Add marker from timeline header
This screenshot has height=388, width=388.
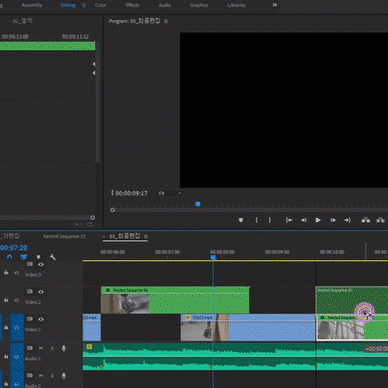[x=38, y=257]
